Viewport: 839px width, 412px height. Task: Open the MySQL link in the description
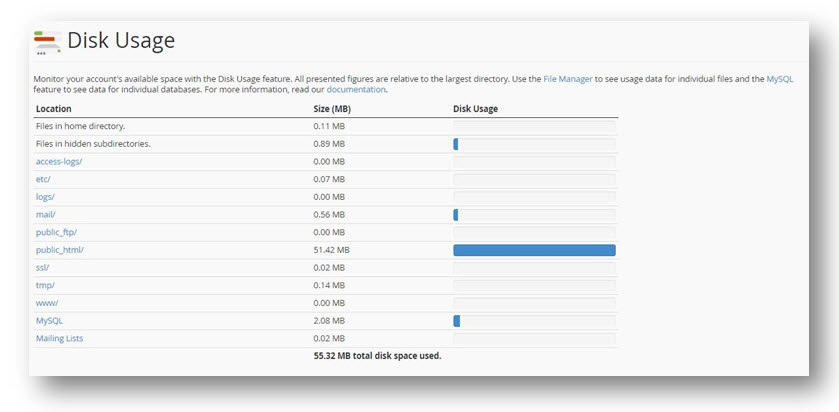pos(780,79)
